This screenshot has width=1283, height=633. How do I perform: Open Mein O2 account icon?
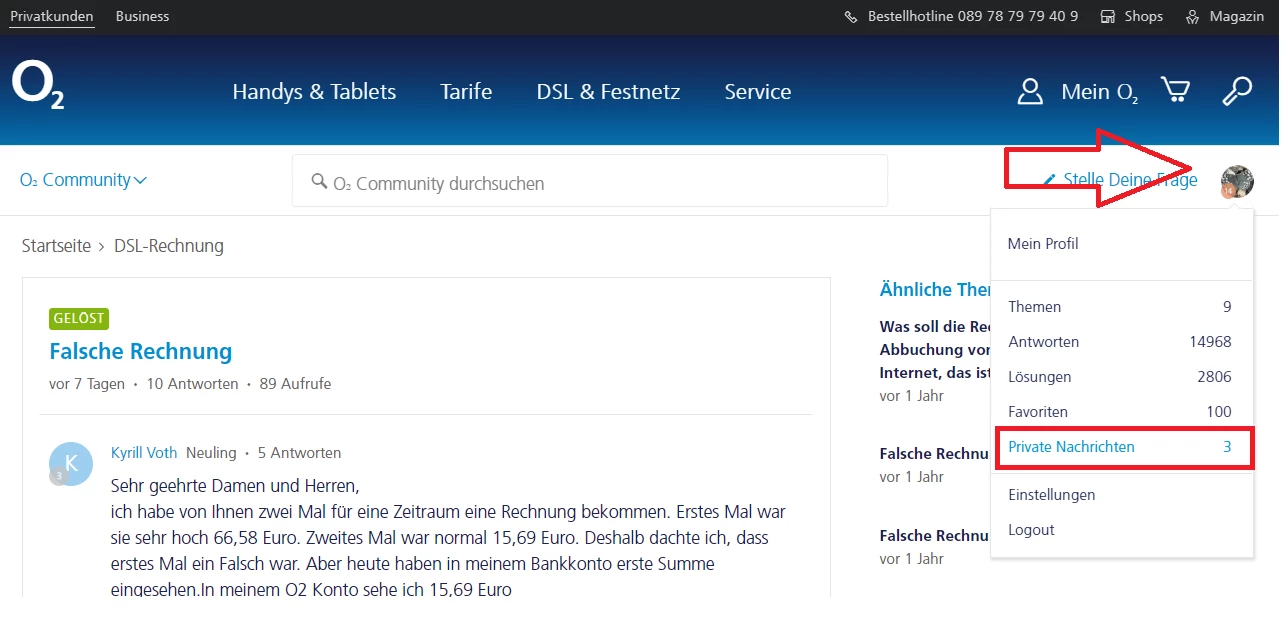[x=1030, y=92]
